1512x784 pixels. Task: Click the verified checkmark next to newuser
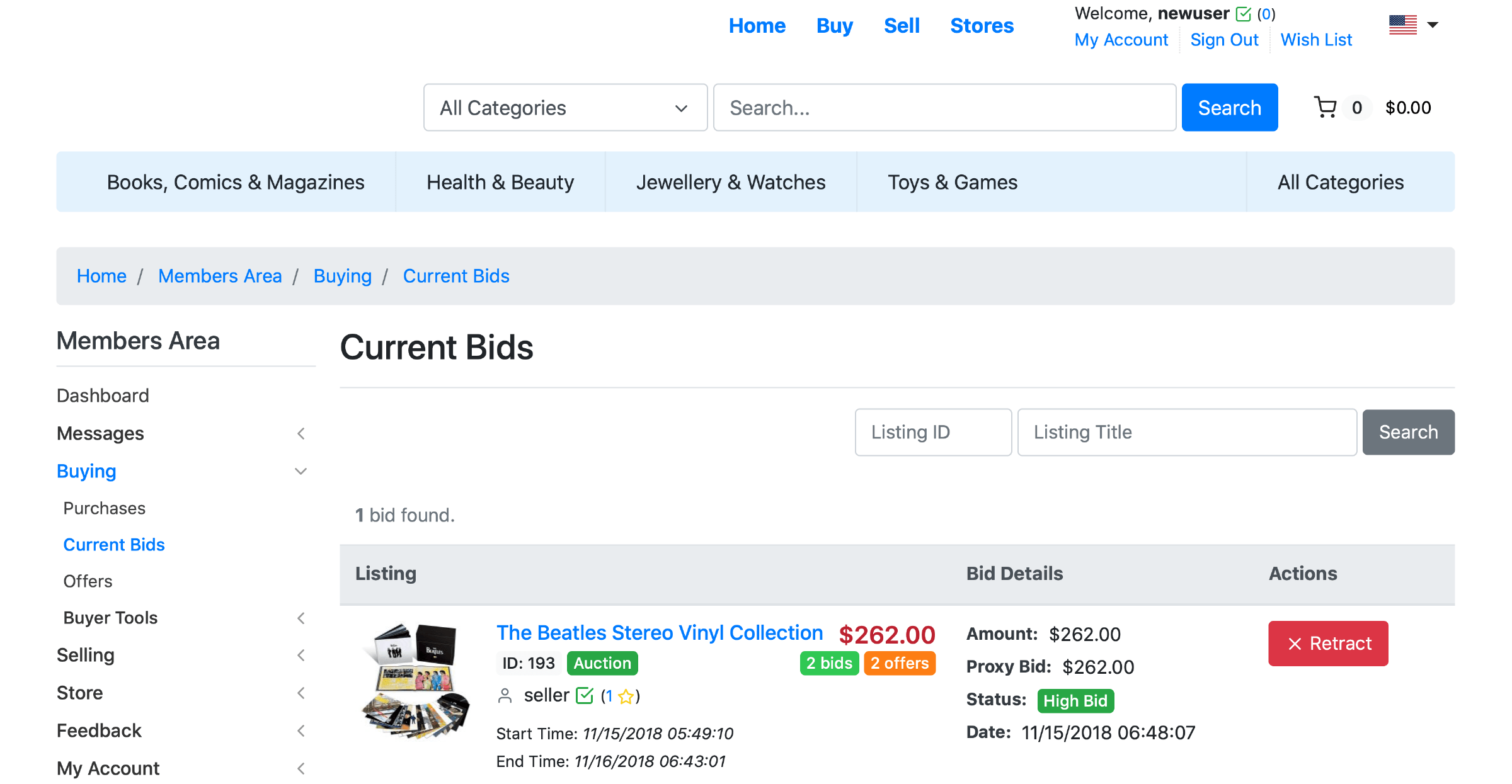[x=1243, y=14]
